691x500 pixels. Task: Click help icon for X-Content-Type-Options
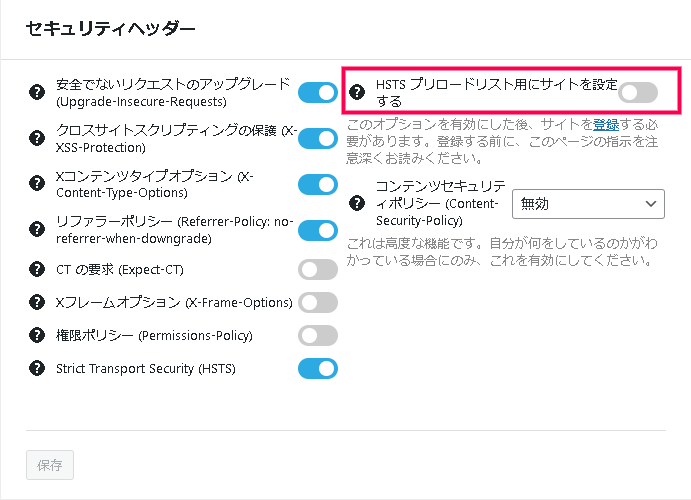pyautogui.click(x=37, y=183)
